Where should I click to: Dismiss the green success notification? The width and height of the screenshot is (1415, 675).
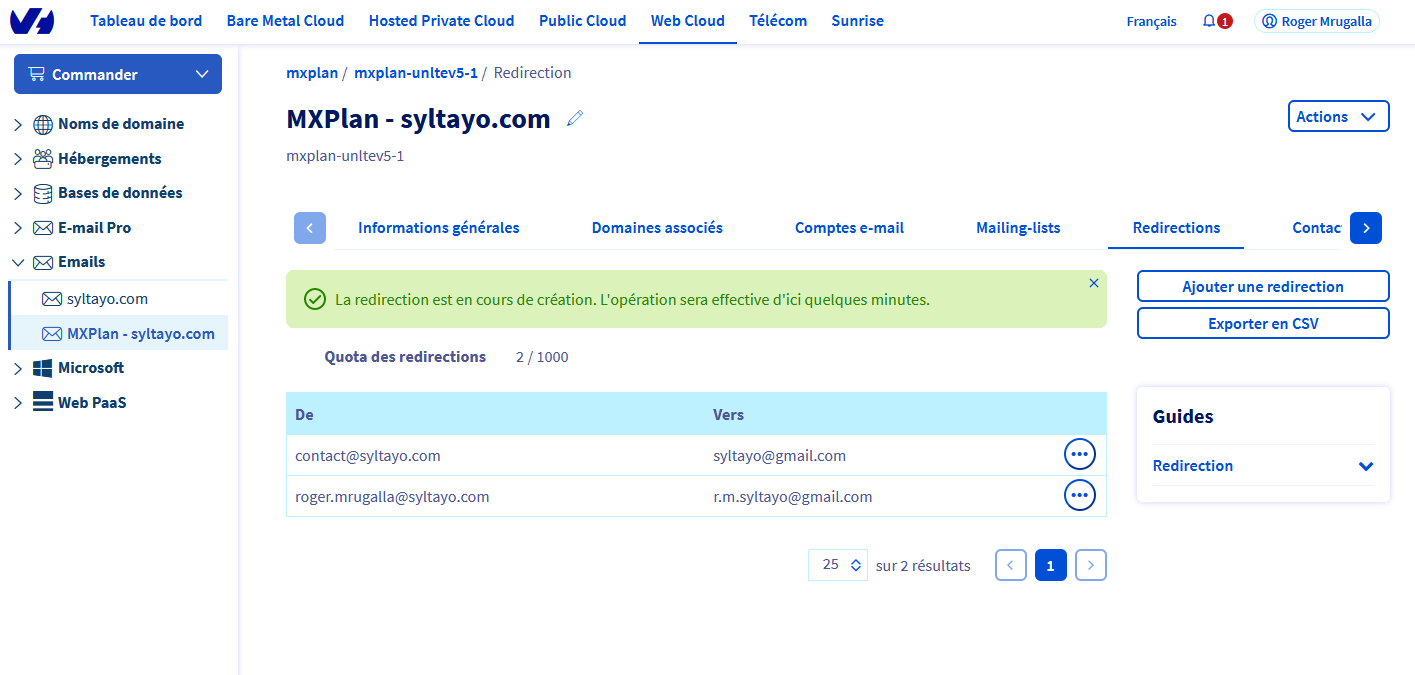1093,284
